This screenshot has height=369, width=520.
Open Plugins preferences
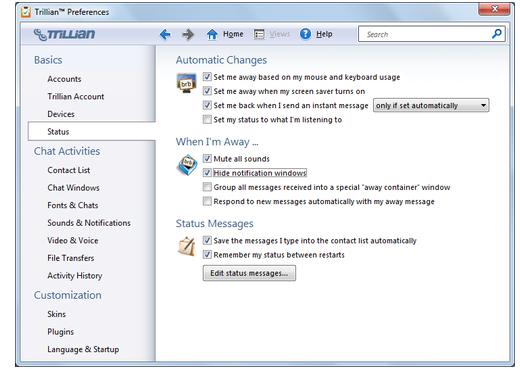point(61,332)
